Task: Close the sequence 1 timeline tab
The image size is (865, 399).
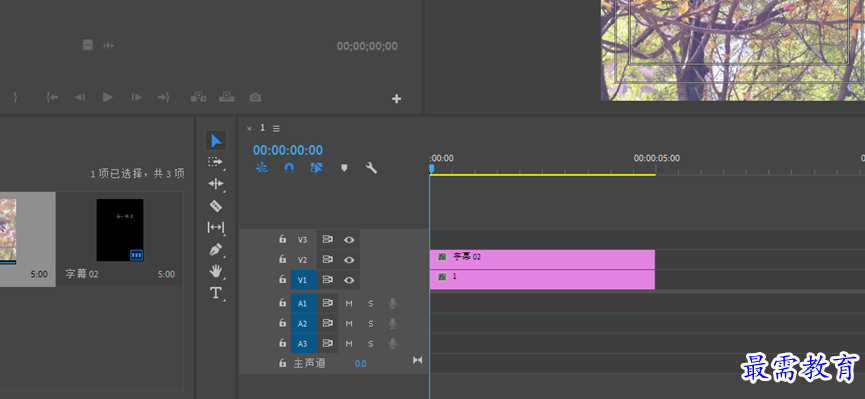Action: pos(249,129)
